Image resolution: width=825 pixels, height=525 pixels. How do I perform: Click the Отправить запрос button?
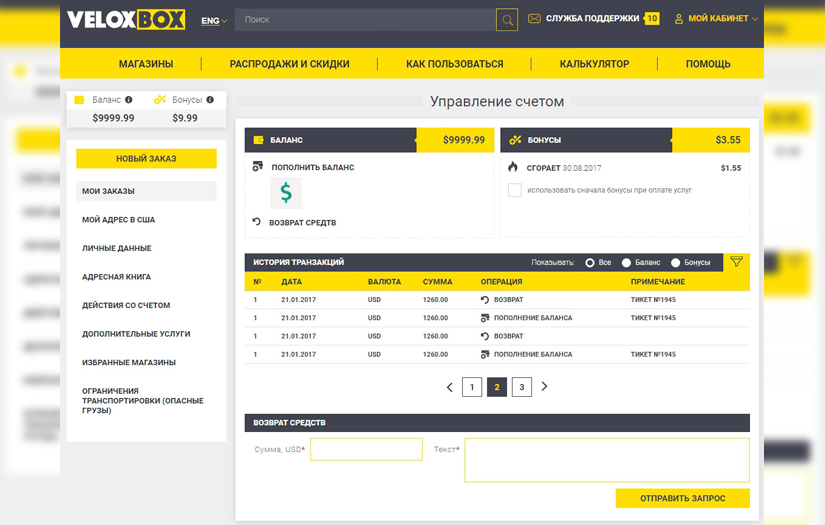(x=682, y=498)
